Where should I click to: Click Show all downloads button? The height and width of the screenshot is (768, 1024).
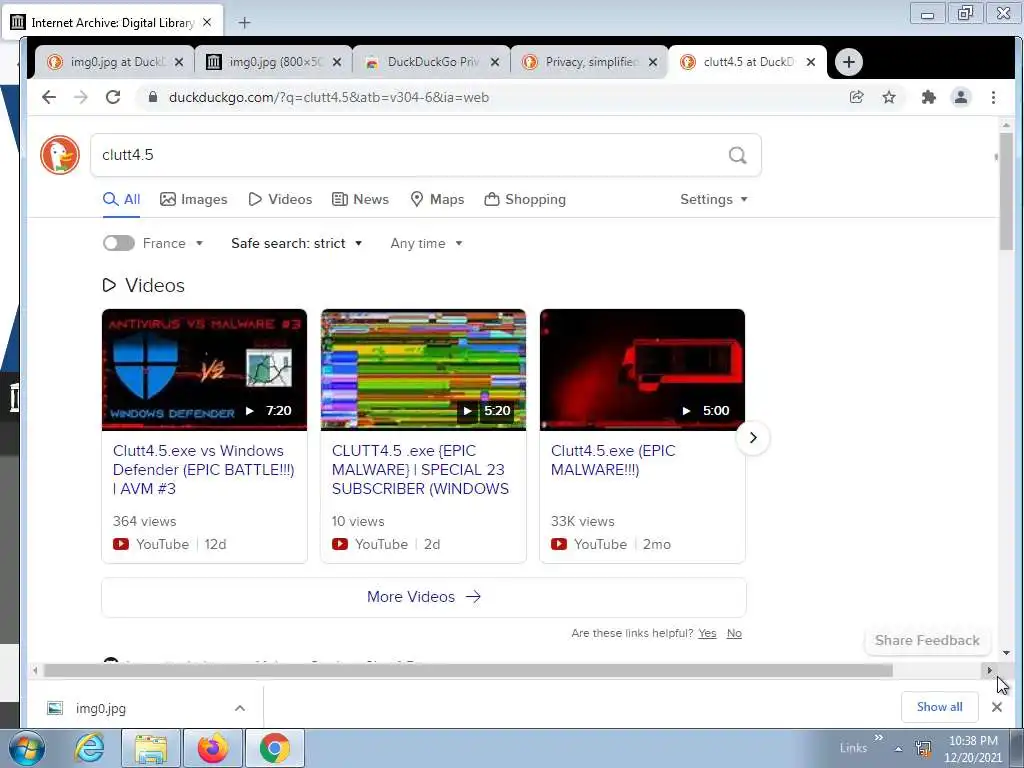coord(939,707)
